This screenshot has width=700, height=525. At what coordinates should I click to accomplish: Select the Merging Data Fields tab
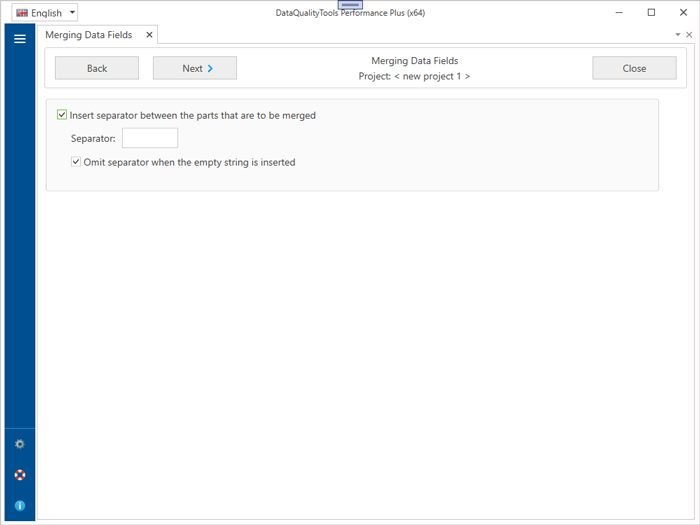[x=88, y=35]
